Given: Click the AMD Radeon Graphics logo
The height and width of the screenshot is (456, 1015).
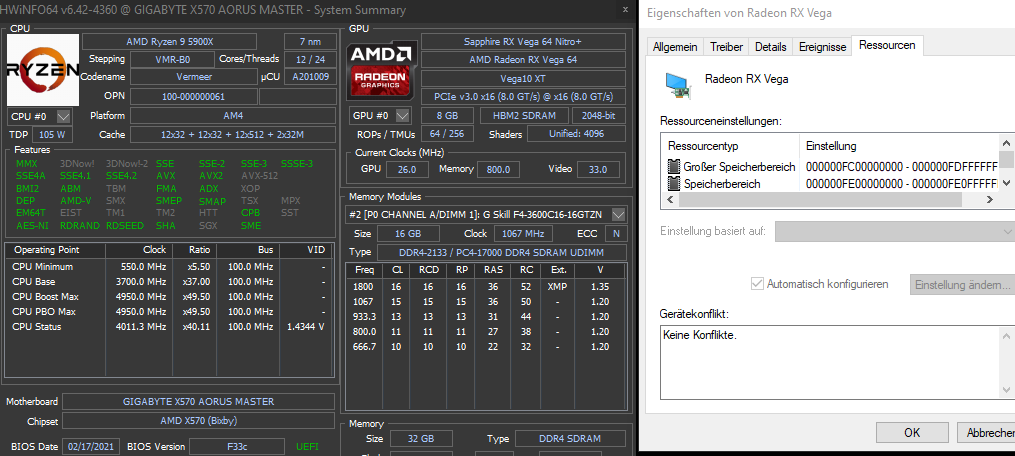Looking at the screenshot, I should [379, 69].
